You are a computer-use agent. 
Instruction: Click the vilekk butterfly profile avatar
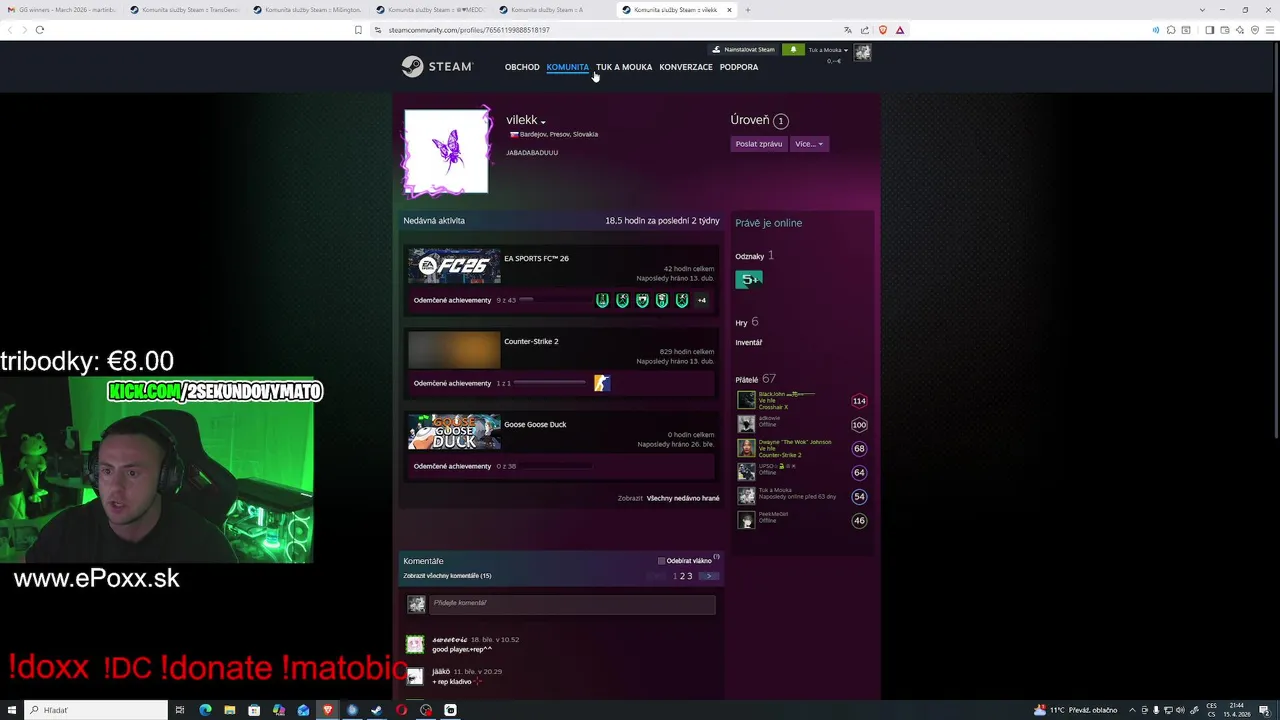tap(447, 151)
